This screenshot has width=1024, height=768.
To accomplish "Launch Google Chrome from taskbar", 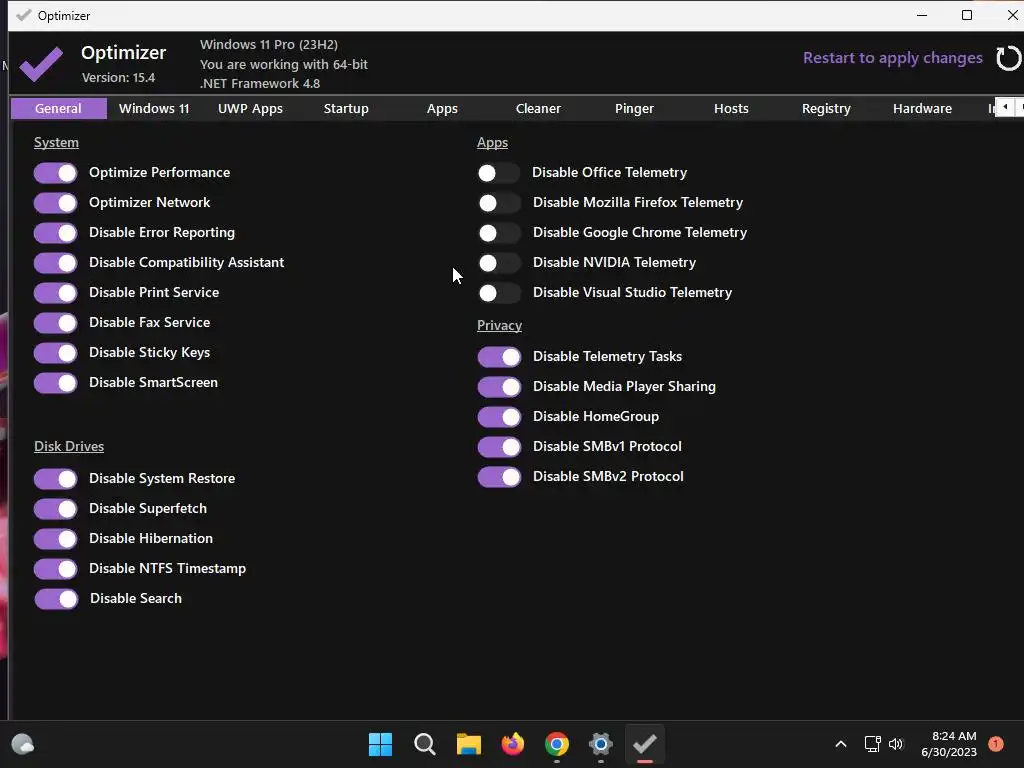I will 556,744.
